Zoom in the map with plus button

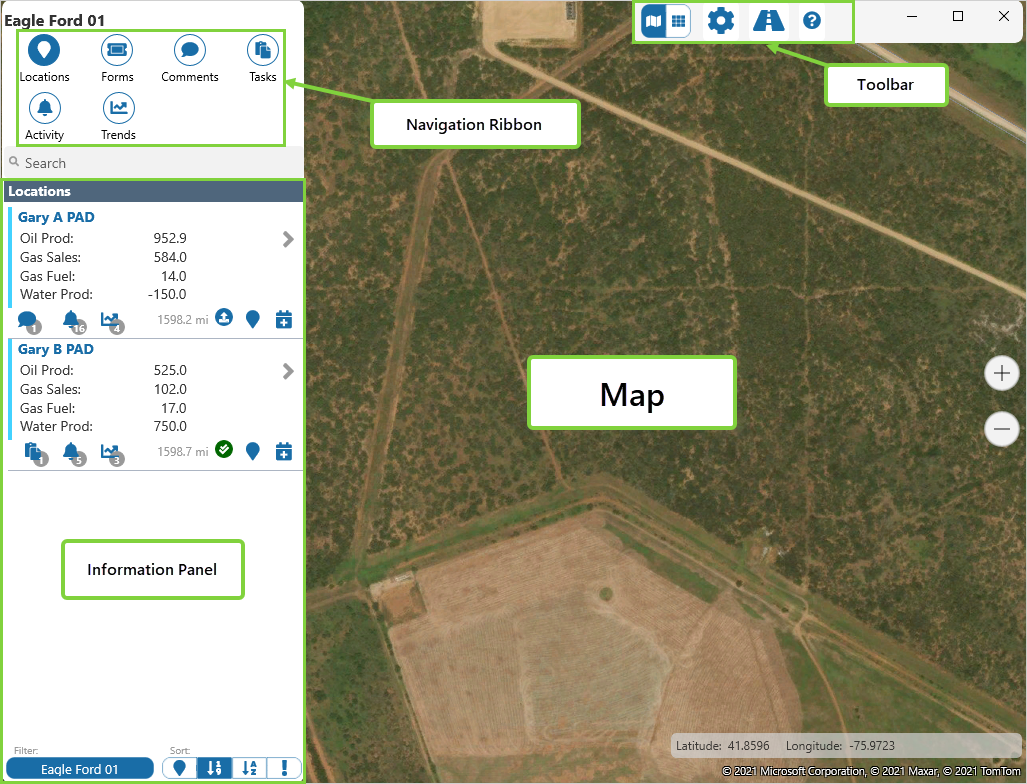tap(1001, 374)
